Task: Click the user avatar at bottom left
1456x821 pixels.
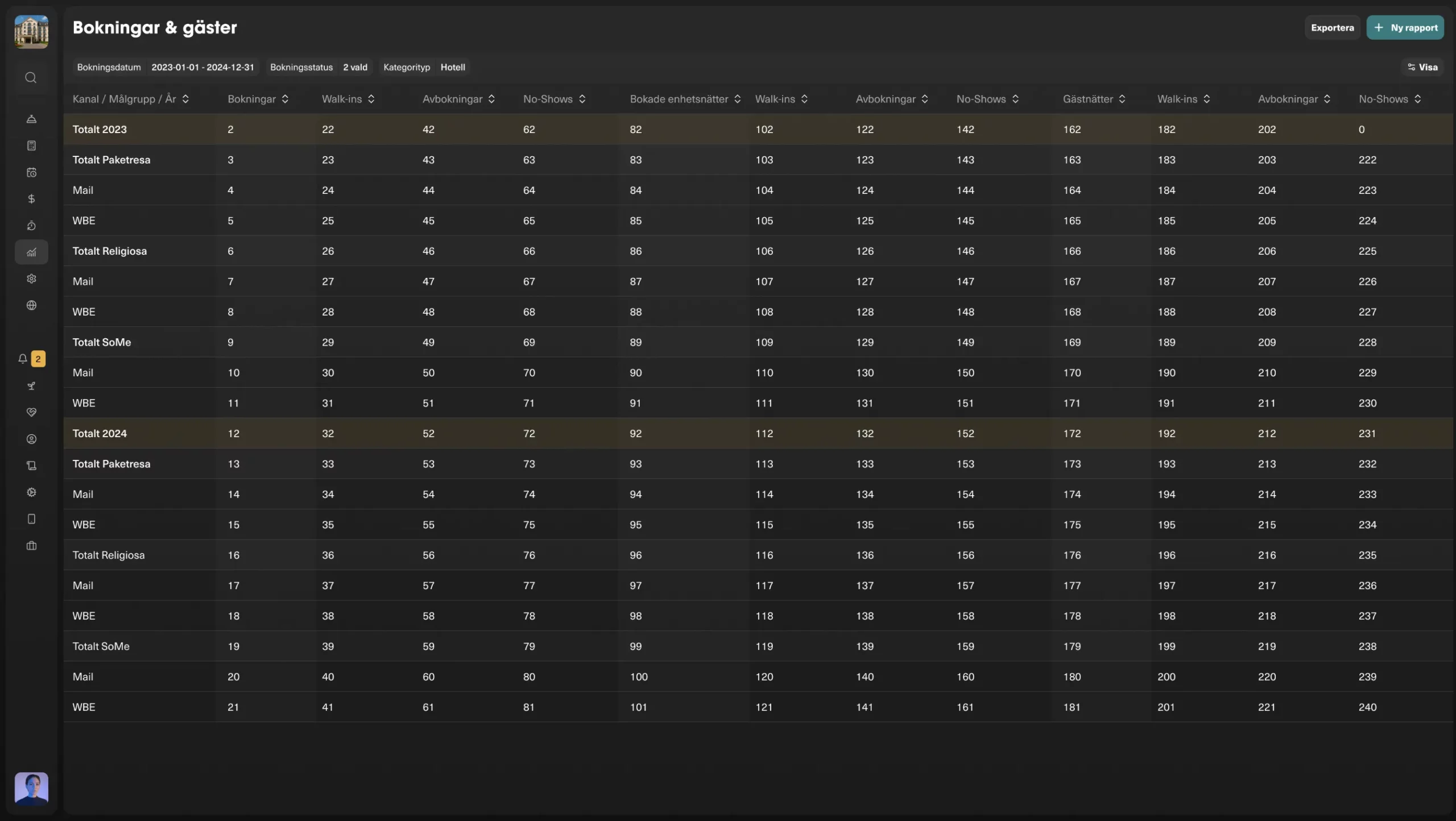Action: (x=31, y=788)
